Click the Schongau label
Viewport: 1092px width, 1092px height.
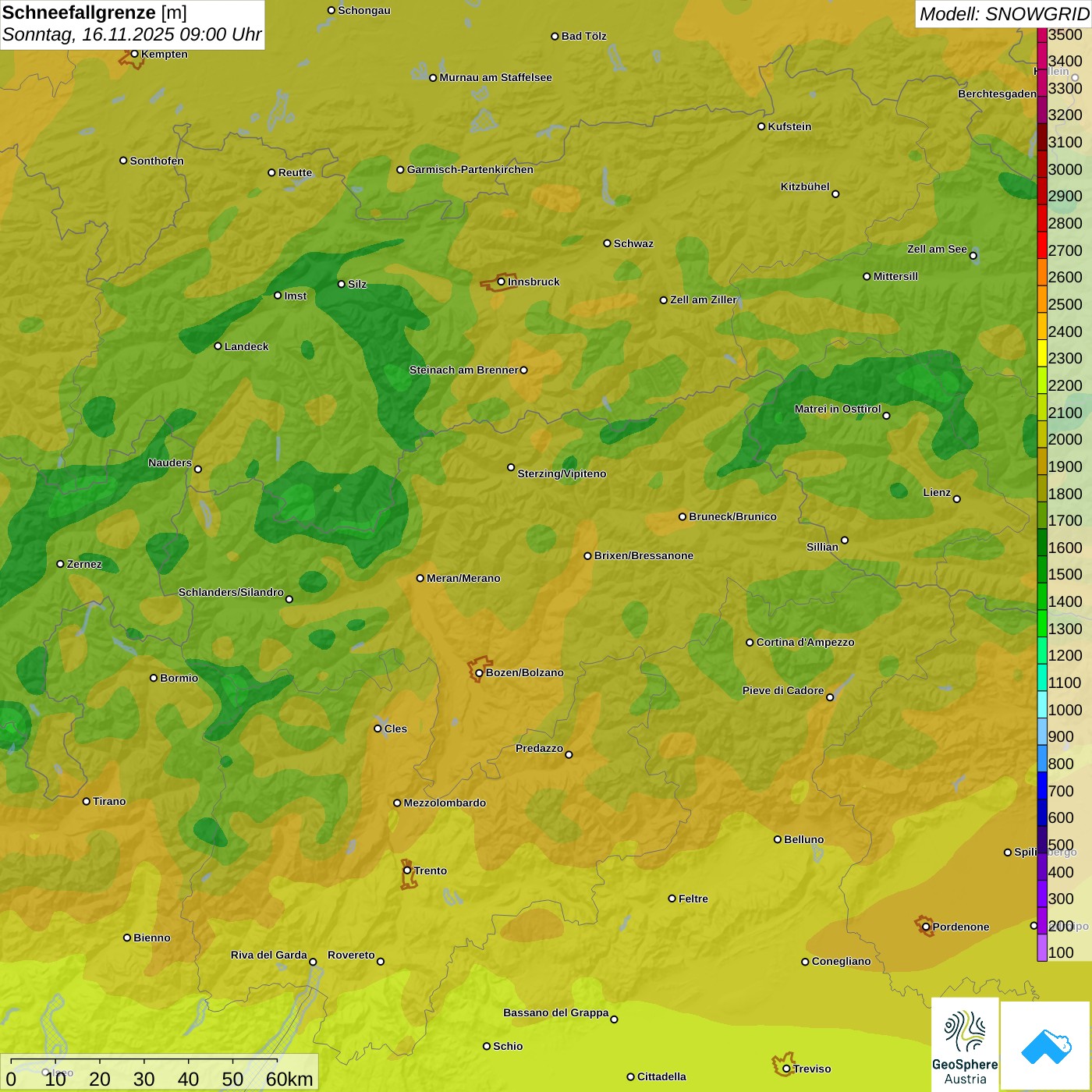[363, 10]
